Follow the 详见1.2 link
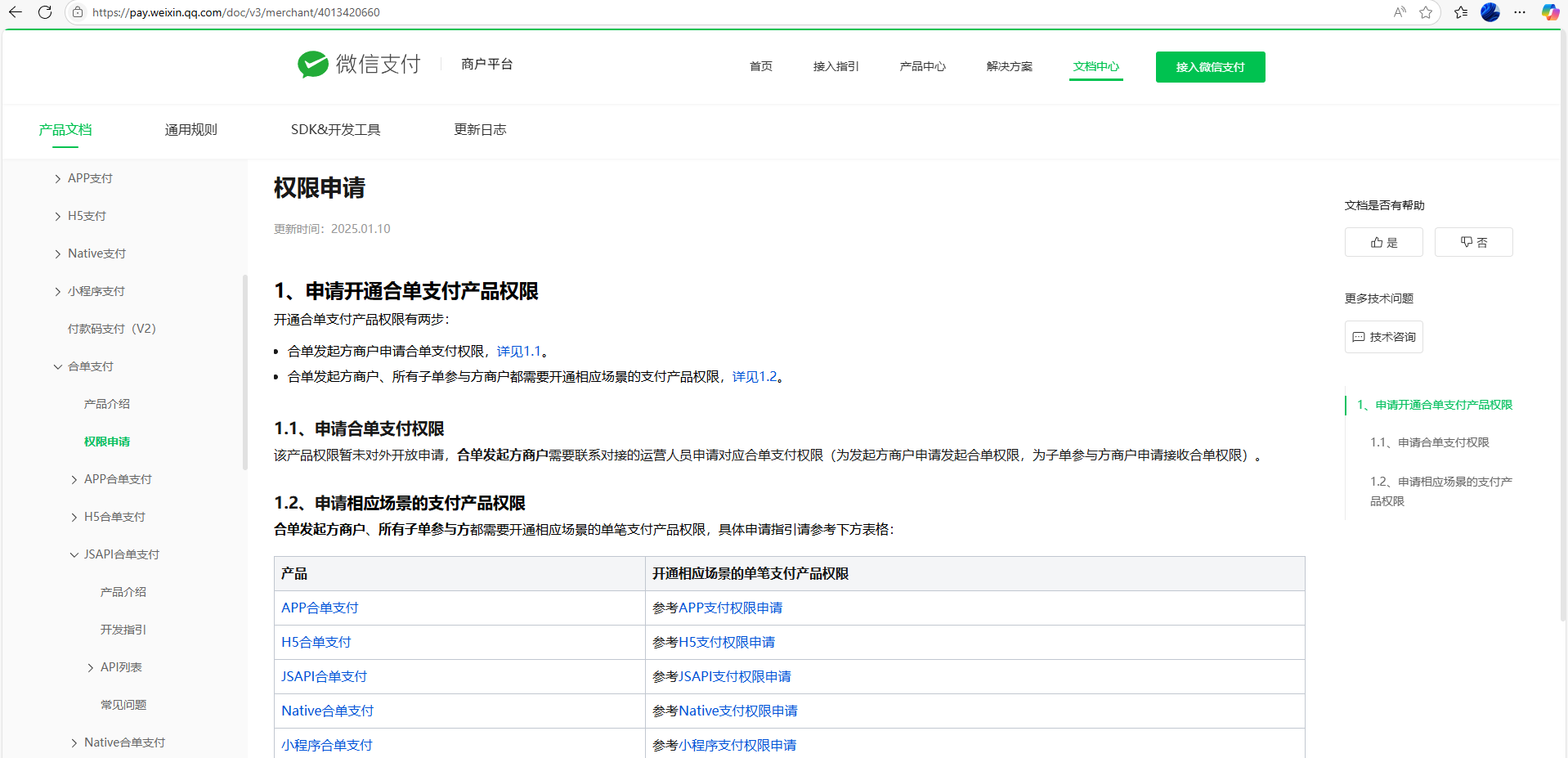This screenshot has height=758, width=1568. pos(755,376)
